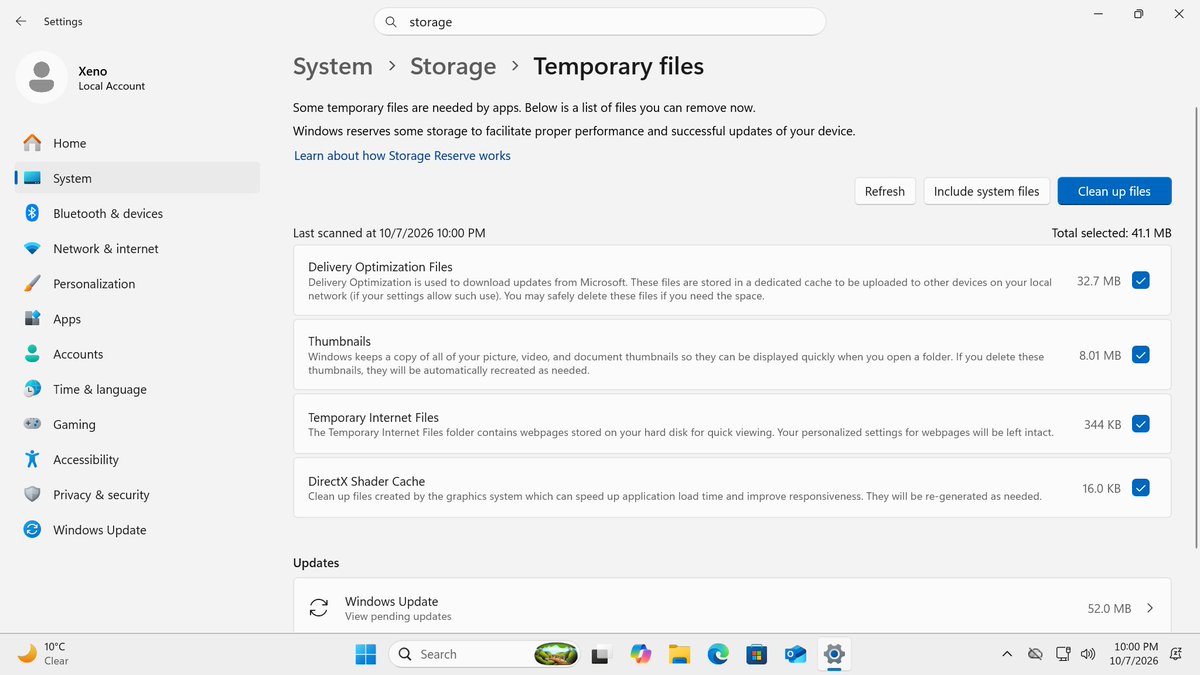The width and height of the screenshot is (1200, 675).
Task: Click the cloud sync tray icon
Action: 1036,654
